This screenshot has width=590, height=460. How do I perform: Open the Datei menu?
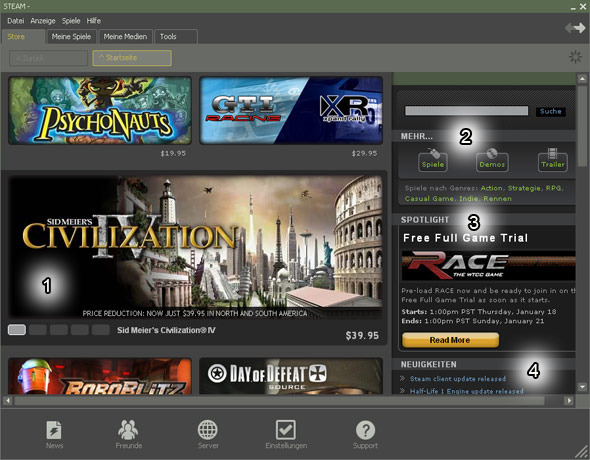tap(16, 21)
